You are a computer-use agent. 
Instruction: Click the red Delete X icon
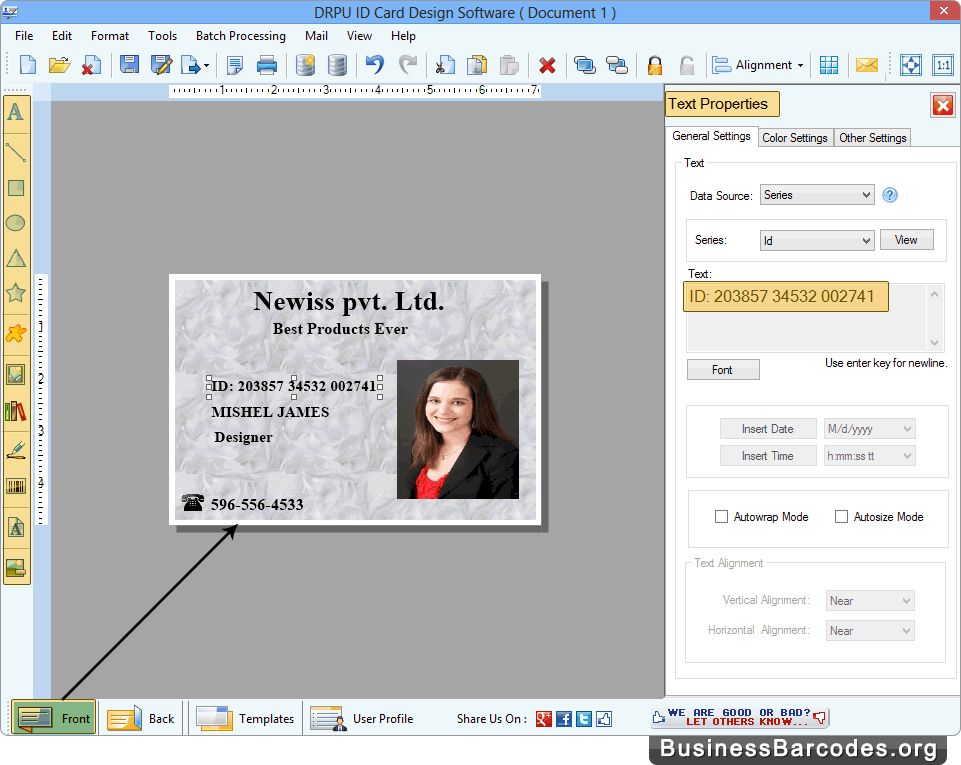[547, 66]
